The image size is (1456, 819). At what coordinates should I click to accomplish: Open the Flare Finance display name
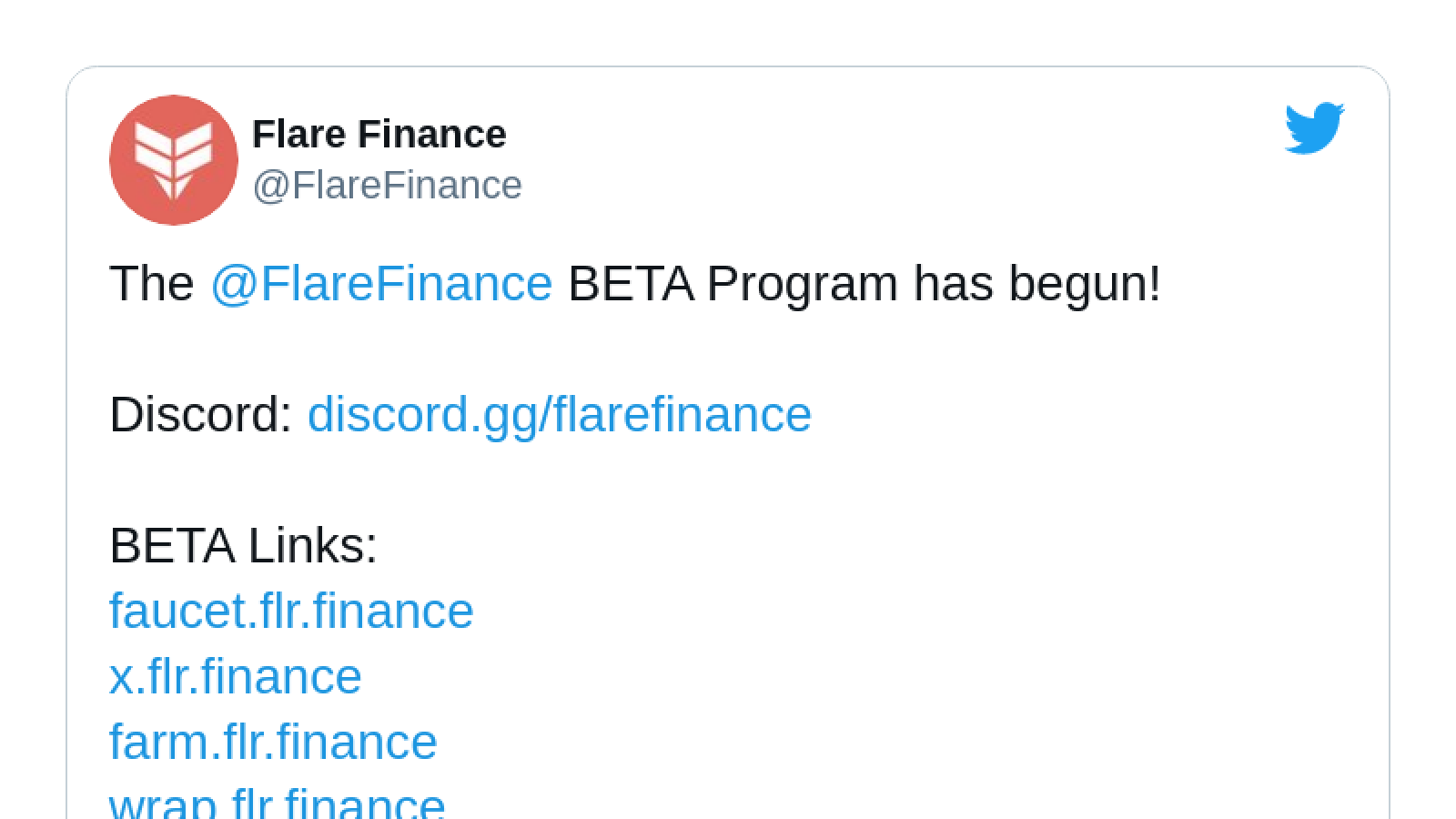379,135
